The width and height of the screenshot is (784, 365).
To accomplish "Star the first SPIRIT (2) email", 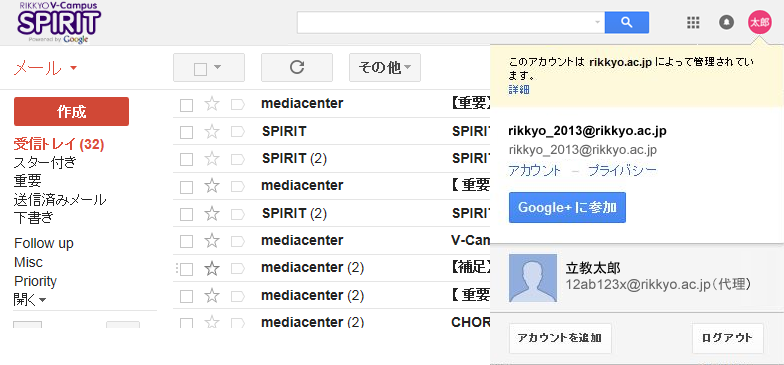I will pyautogui.click(x=212, y=158).
